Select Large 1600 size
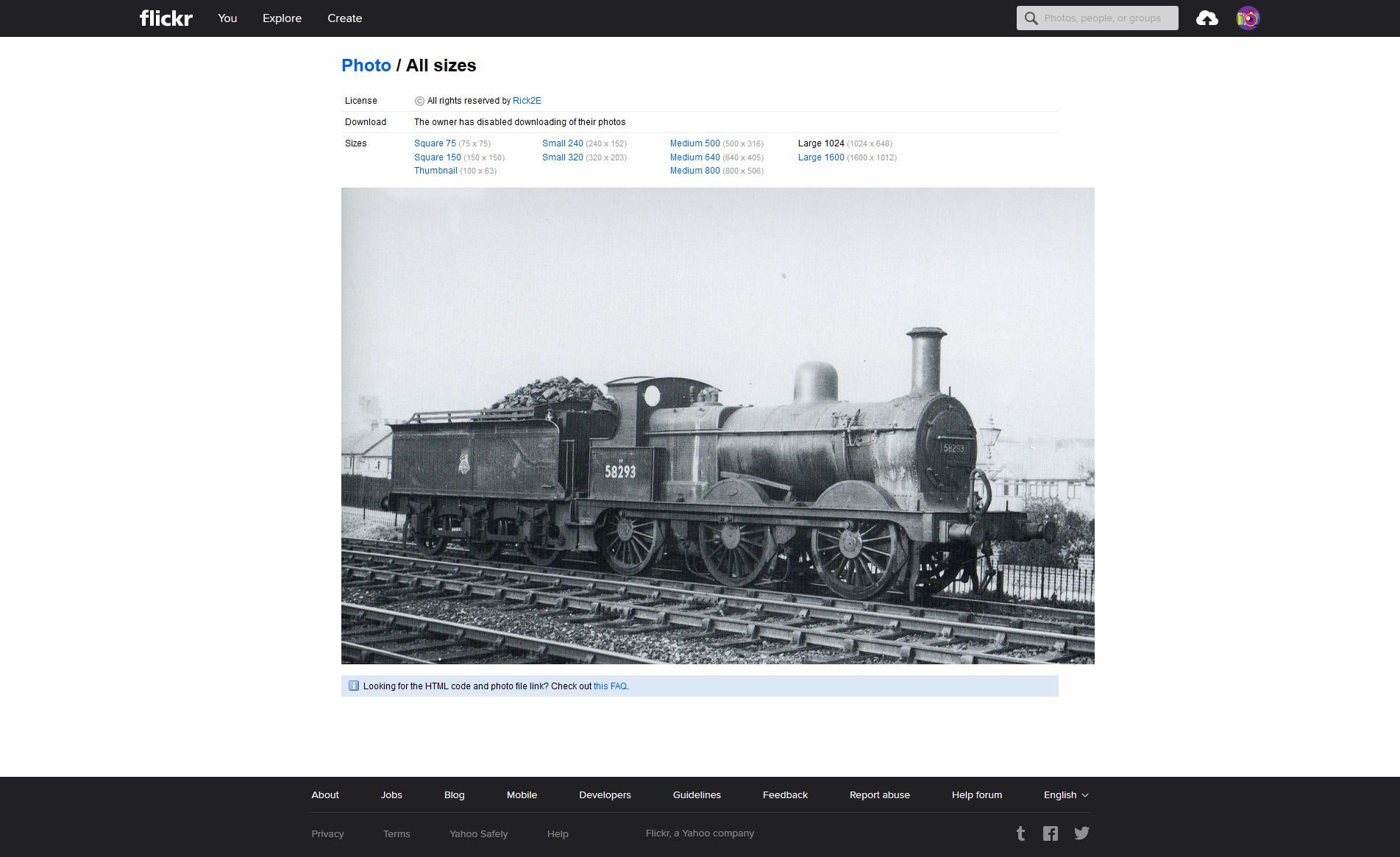The image size is (1400, 857). click(x=821, y=157)
